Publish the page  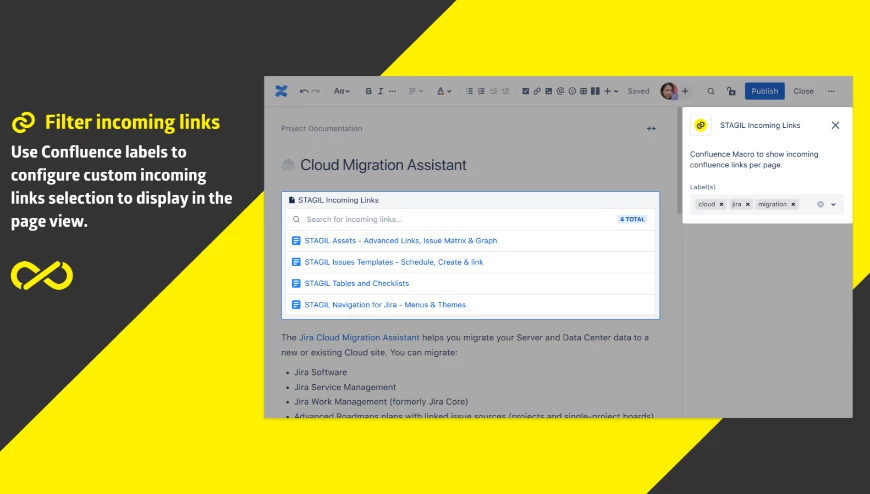click(765, 91)
